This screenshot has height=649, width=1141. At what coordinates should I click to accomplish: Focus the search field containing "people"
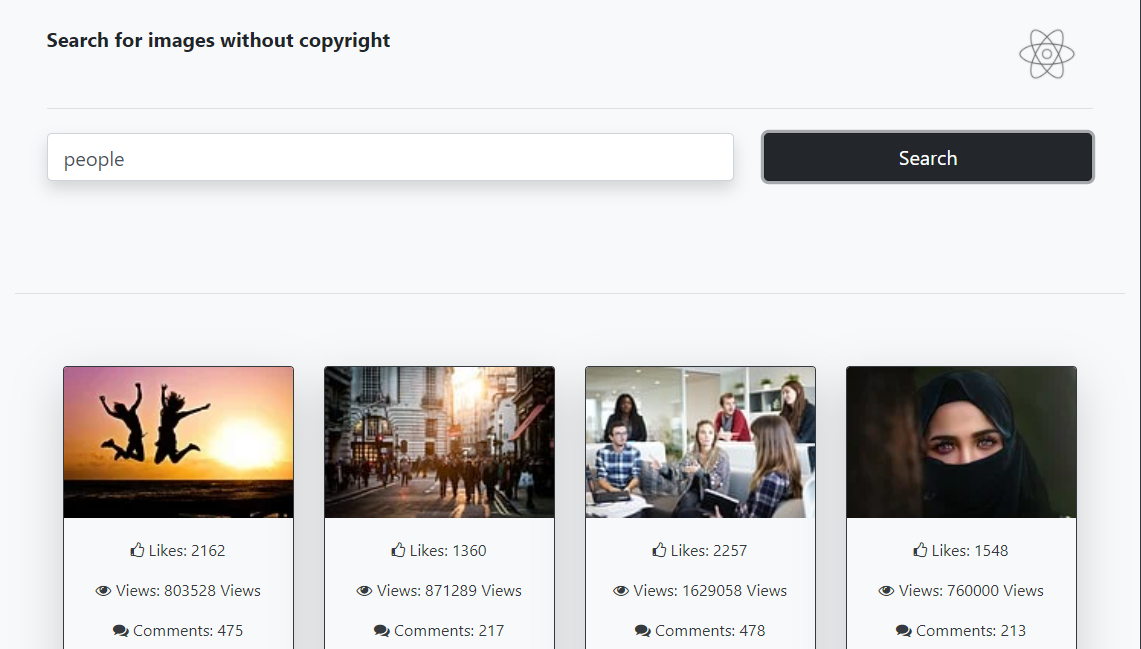[390, 158]
